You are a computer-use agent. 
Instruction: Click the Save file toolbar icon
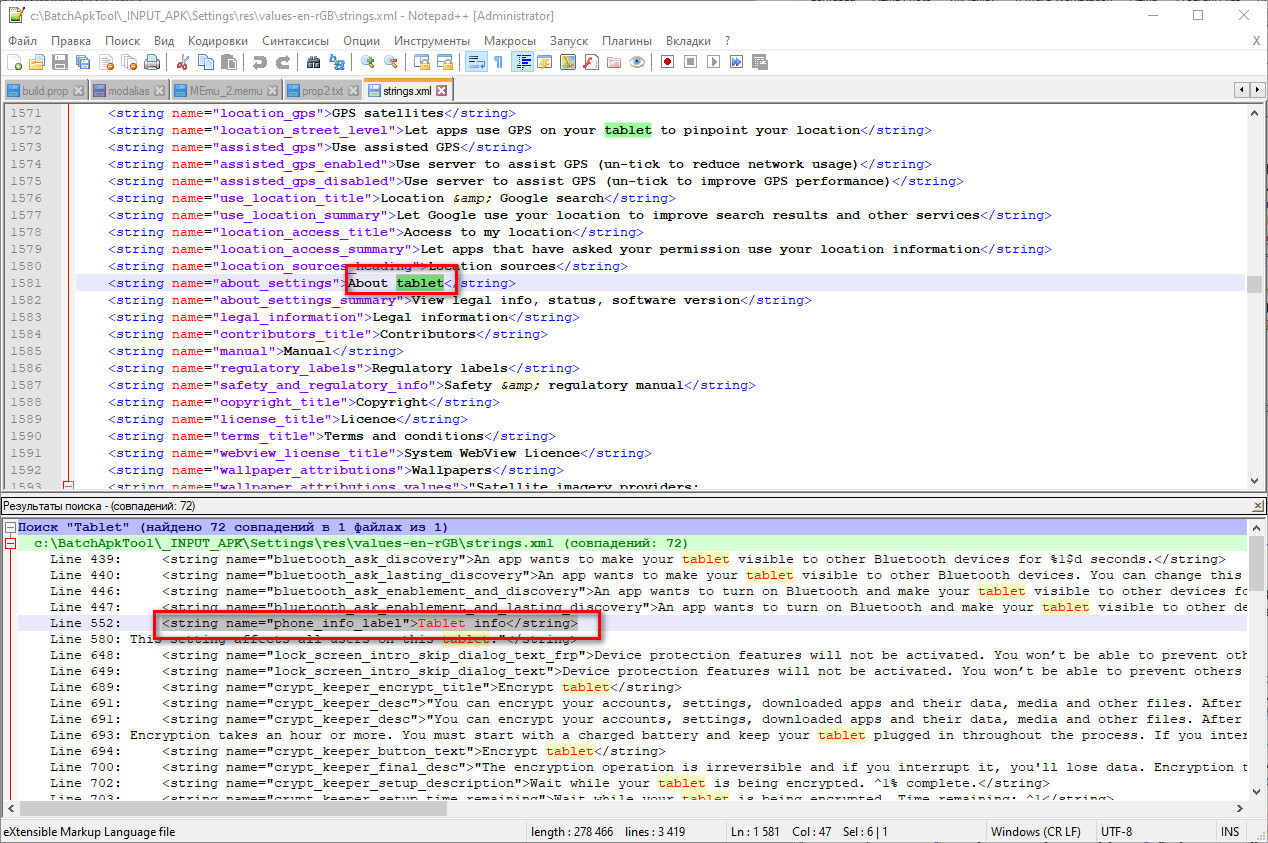(59, 62)
